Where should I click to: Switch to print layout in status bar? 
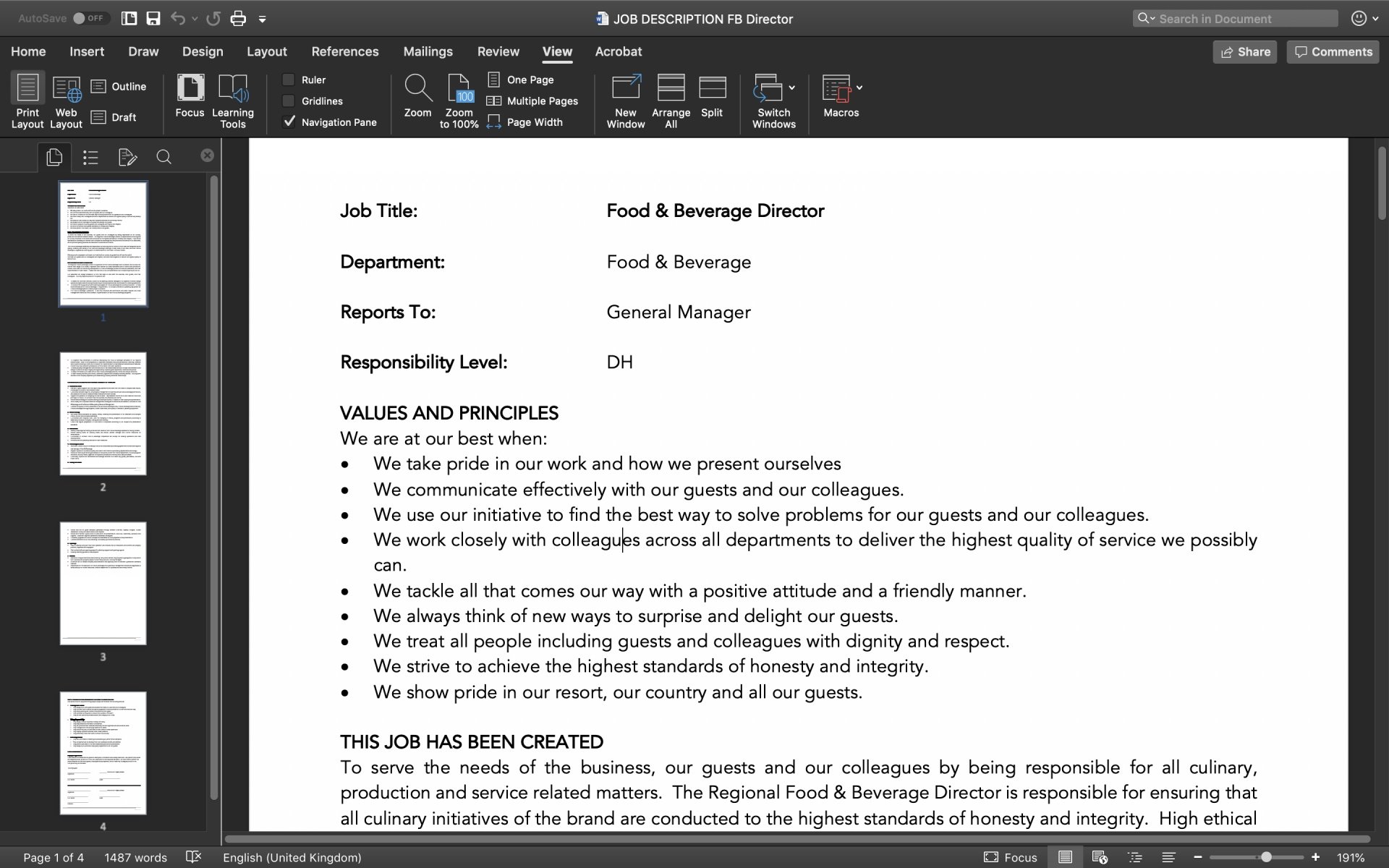pyautogui.click(x=1065, y=857)
